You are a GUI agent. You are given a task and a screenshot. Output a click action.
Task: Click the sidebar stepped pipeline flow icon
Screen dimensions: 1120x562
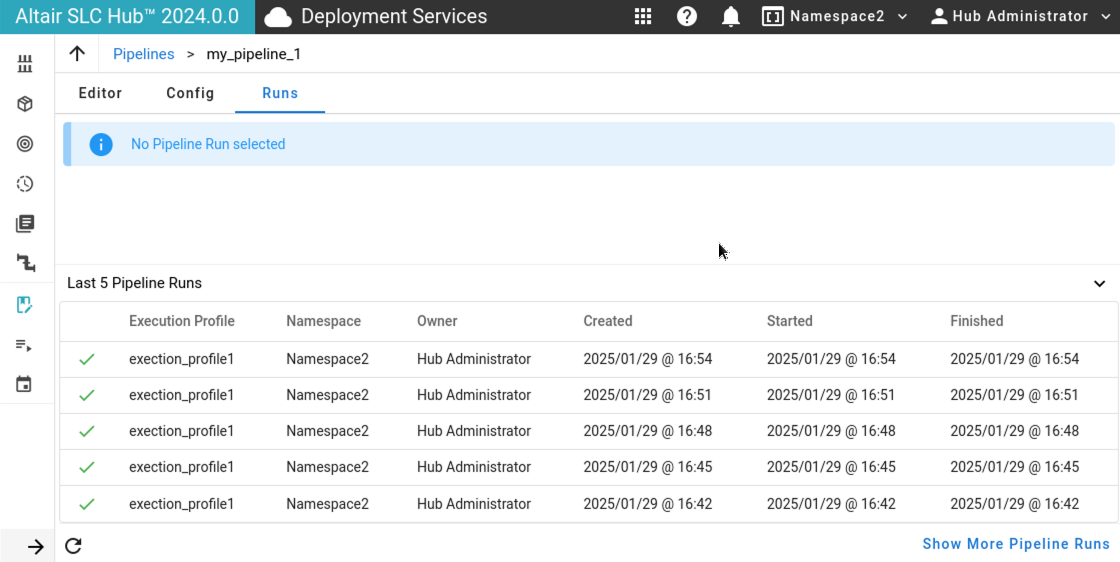pos(26,264)
